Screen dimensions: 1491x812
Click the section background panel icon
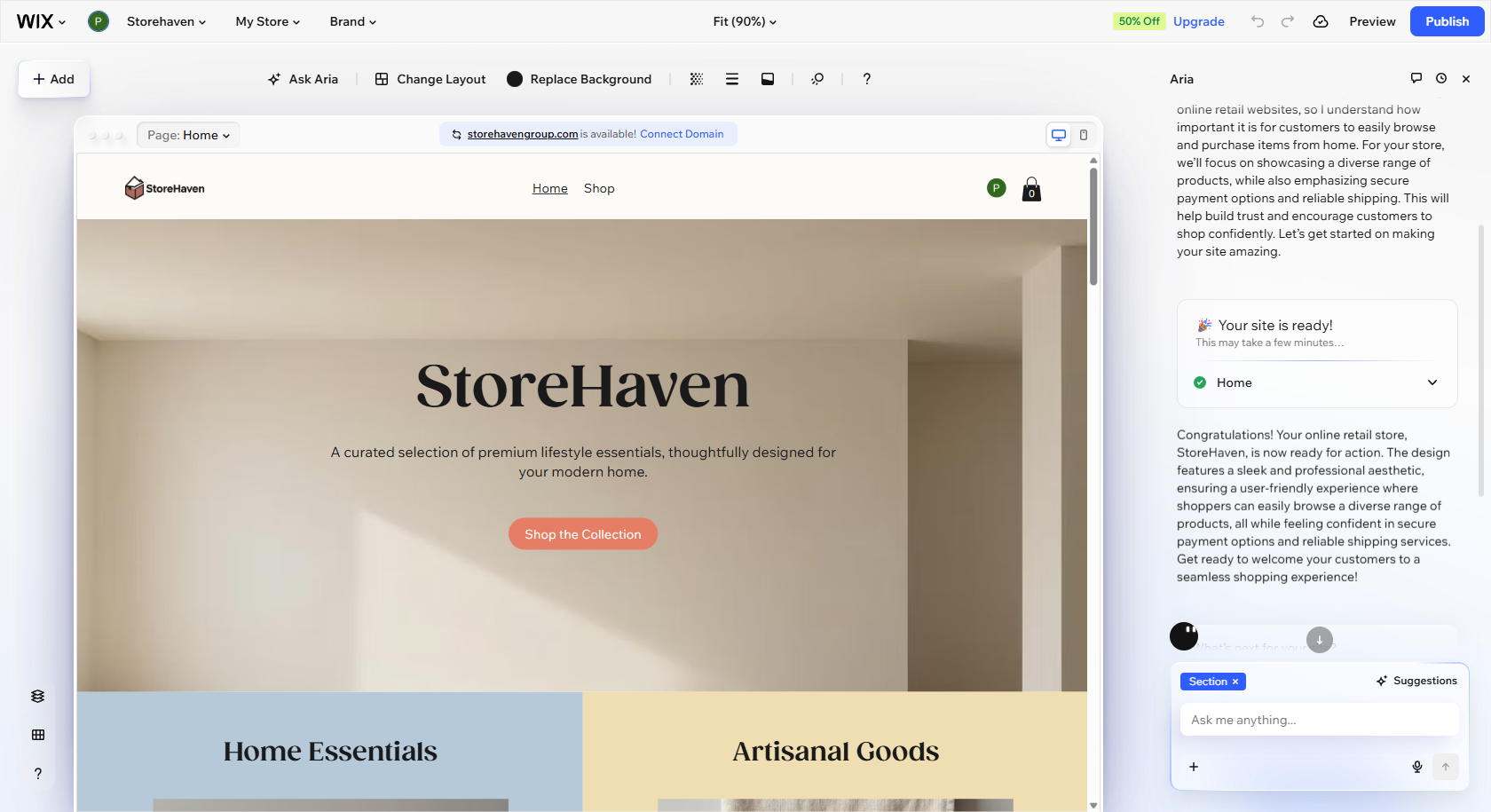(768, 79)
